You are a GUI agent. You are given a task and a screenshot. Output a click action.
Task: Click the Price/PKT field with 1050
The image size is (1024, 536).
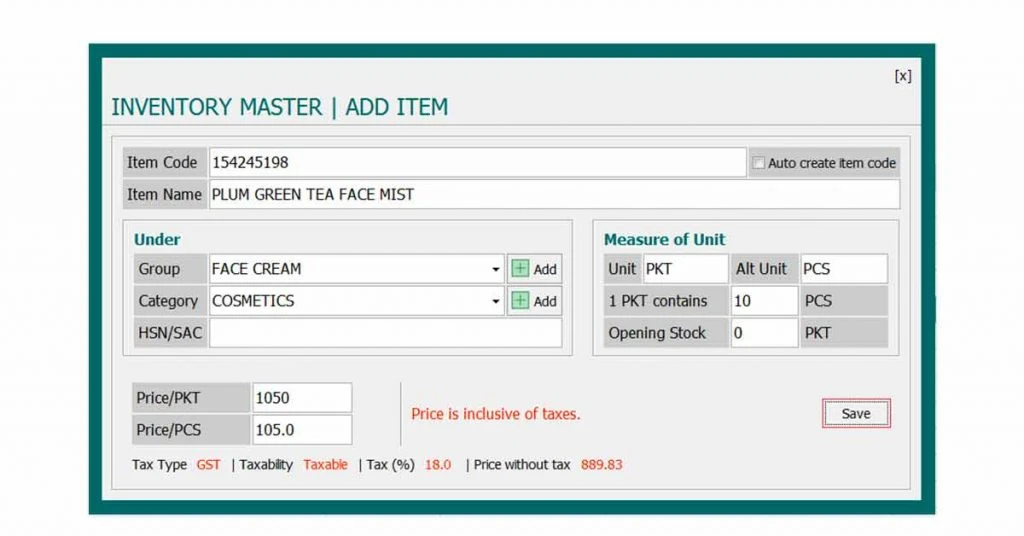tap(302, 398)
